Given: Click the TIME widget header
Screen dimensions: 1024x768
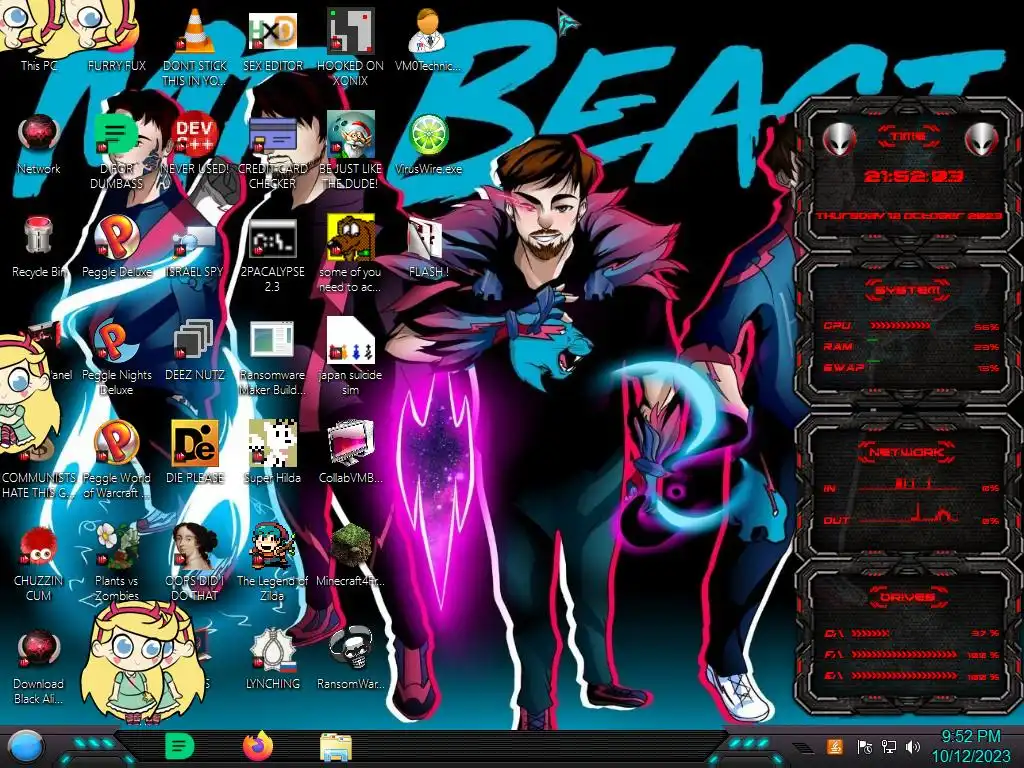Looking at the screenshot, I should [x=909, y=136].
